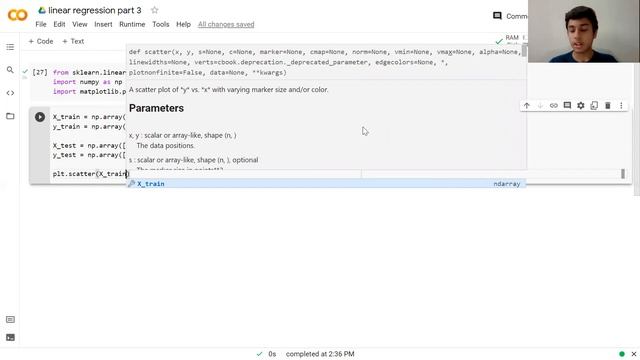Screen dimensions: 640x360
Task: Open the command palette icon in the sidebar
Action: pyautogui.click(x=10, y=320)
